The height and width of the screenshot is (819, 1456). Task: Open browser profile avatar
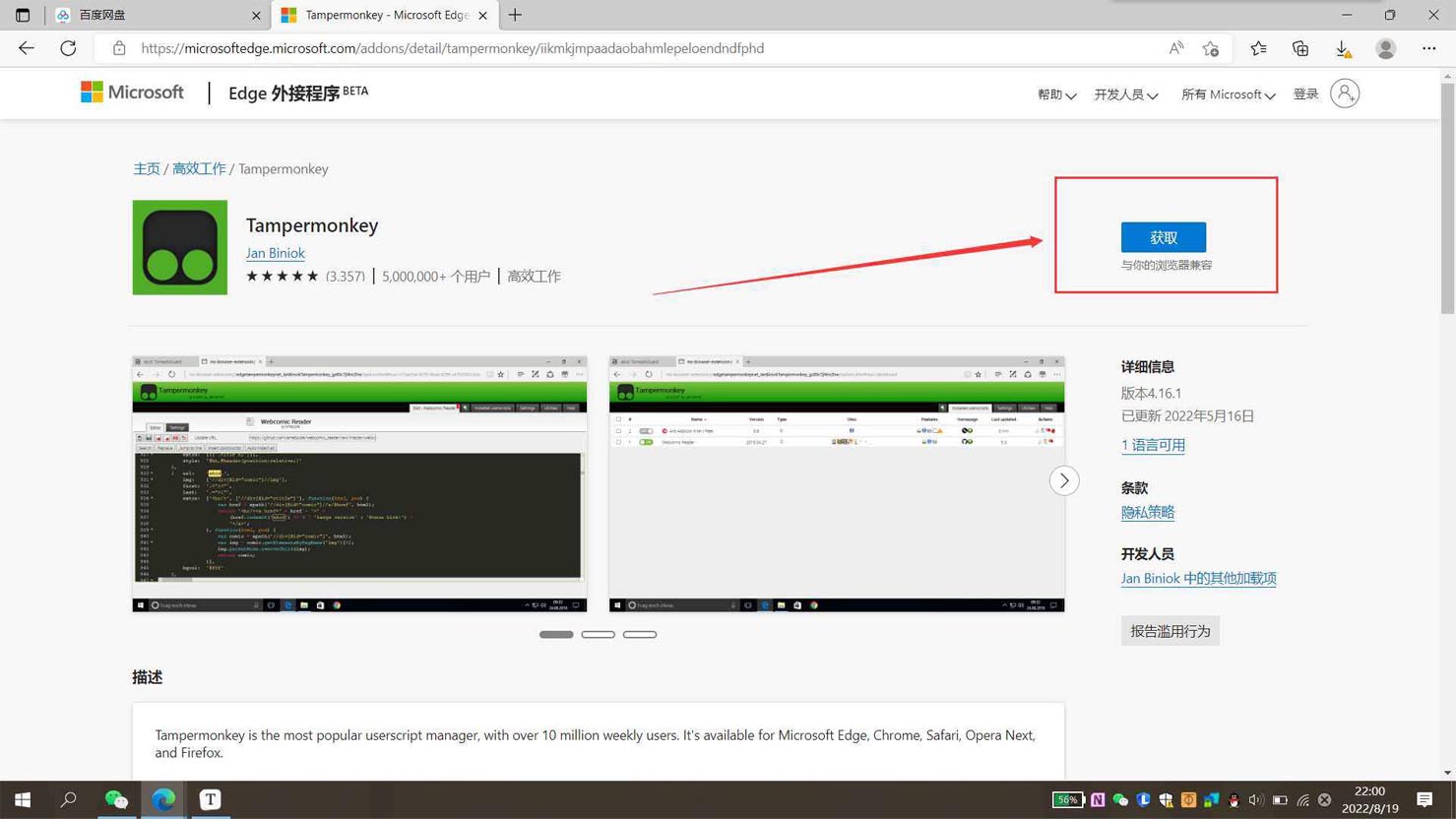1386,48
